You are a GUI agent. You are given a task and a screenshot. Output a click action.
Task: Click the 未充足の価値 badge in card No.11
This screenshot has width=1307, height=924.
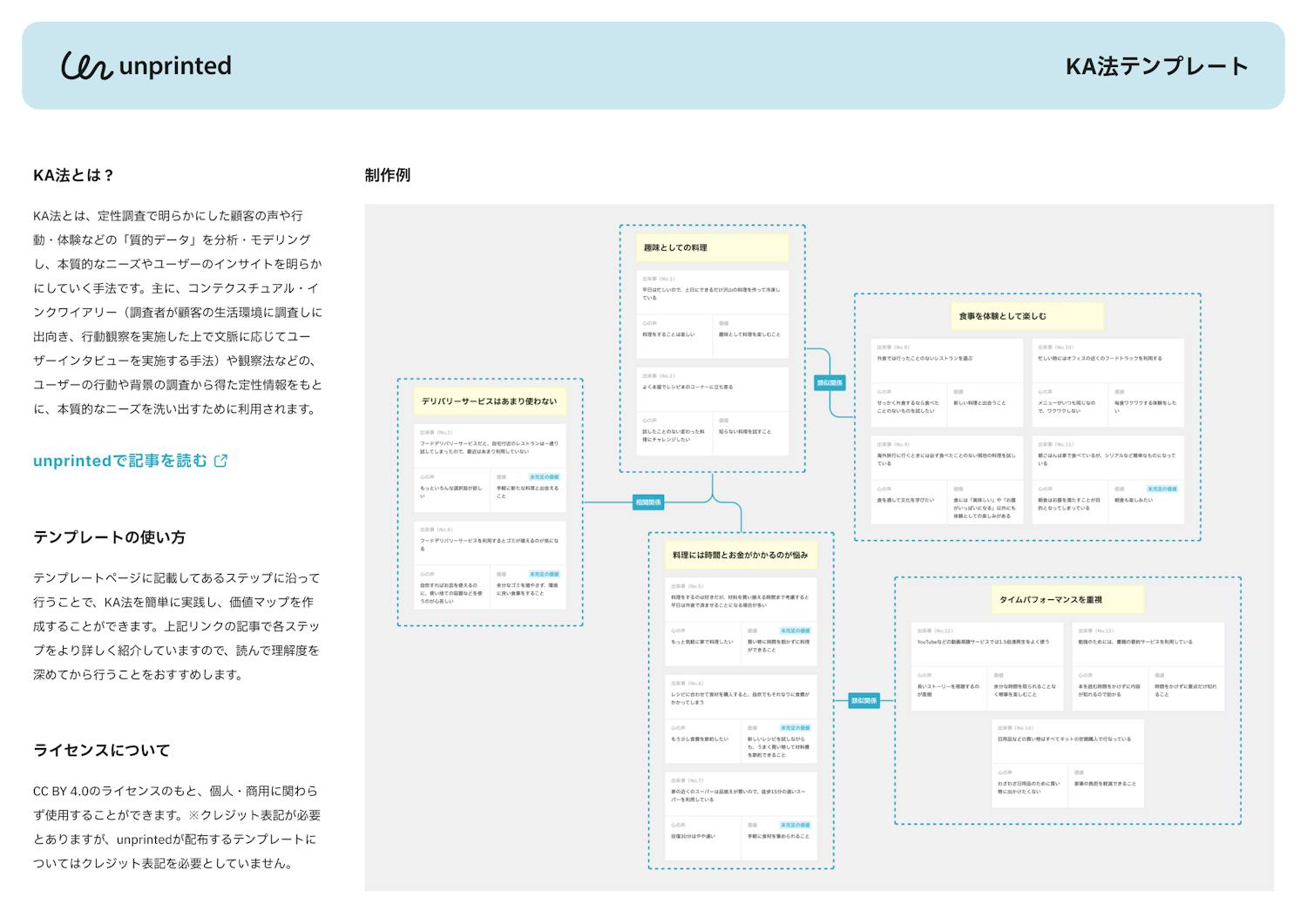point(1161,489)
